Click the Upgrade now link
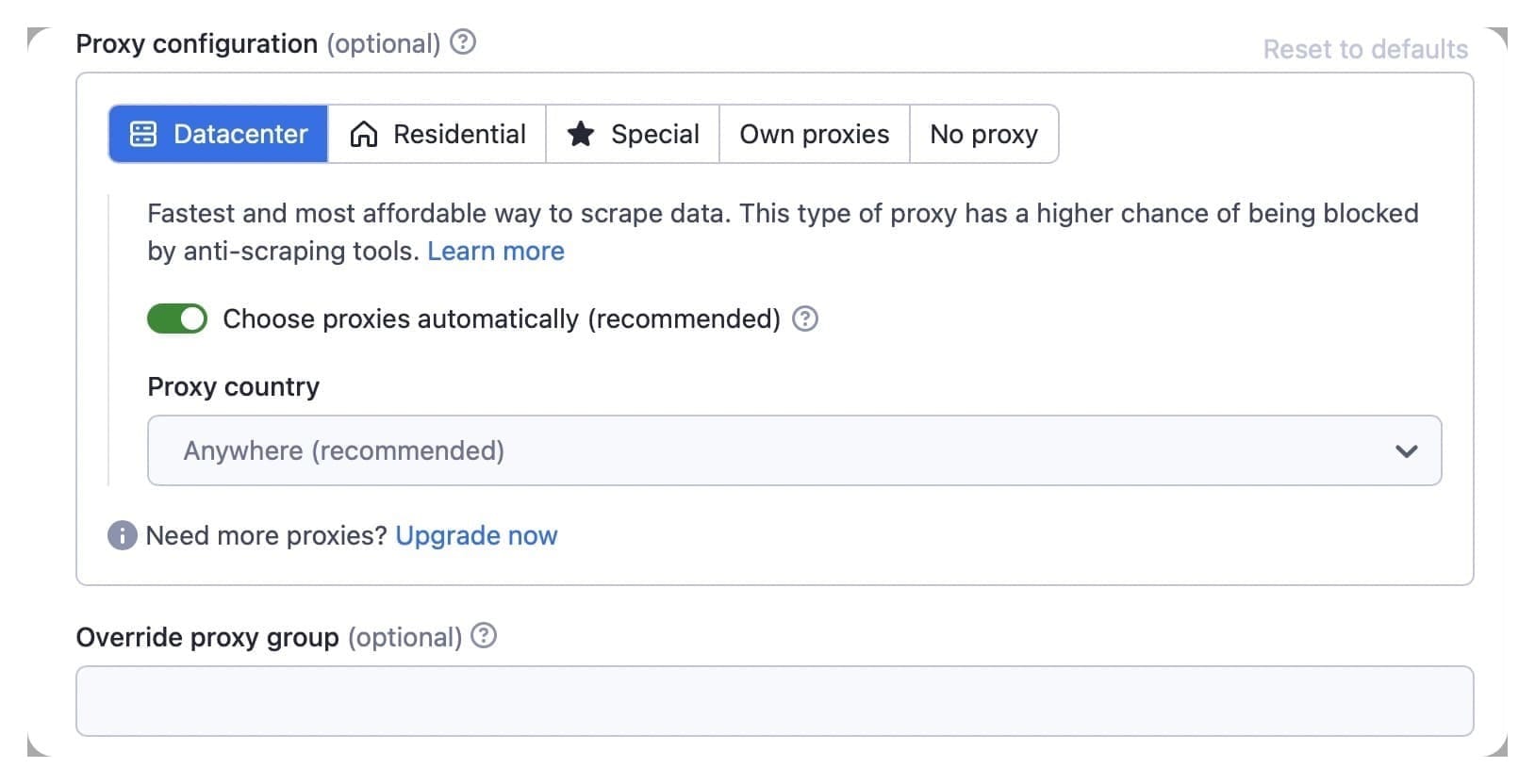 click(x=476, y=535)
